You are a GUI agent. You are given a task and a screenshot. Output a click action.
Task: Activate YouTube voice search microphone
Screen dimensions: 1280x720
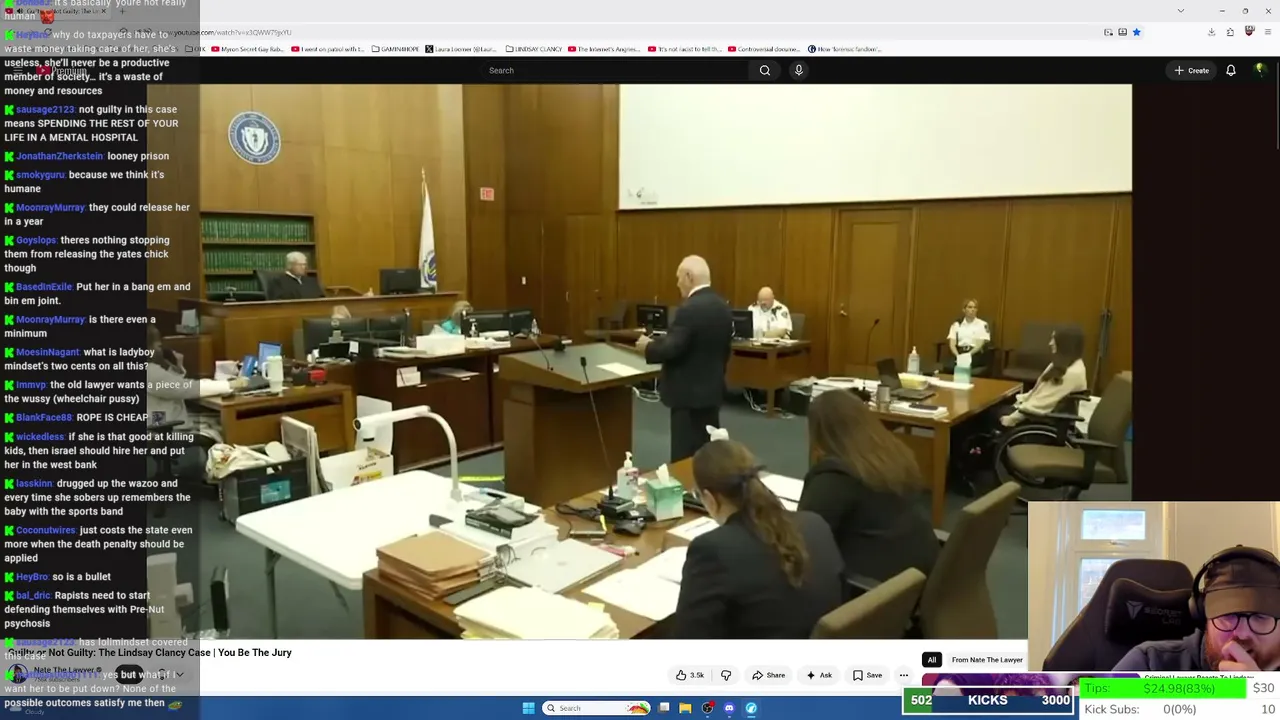(798, 70)
